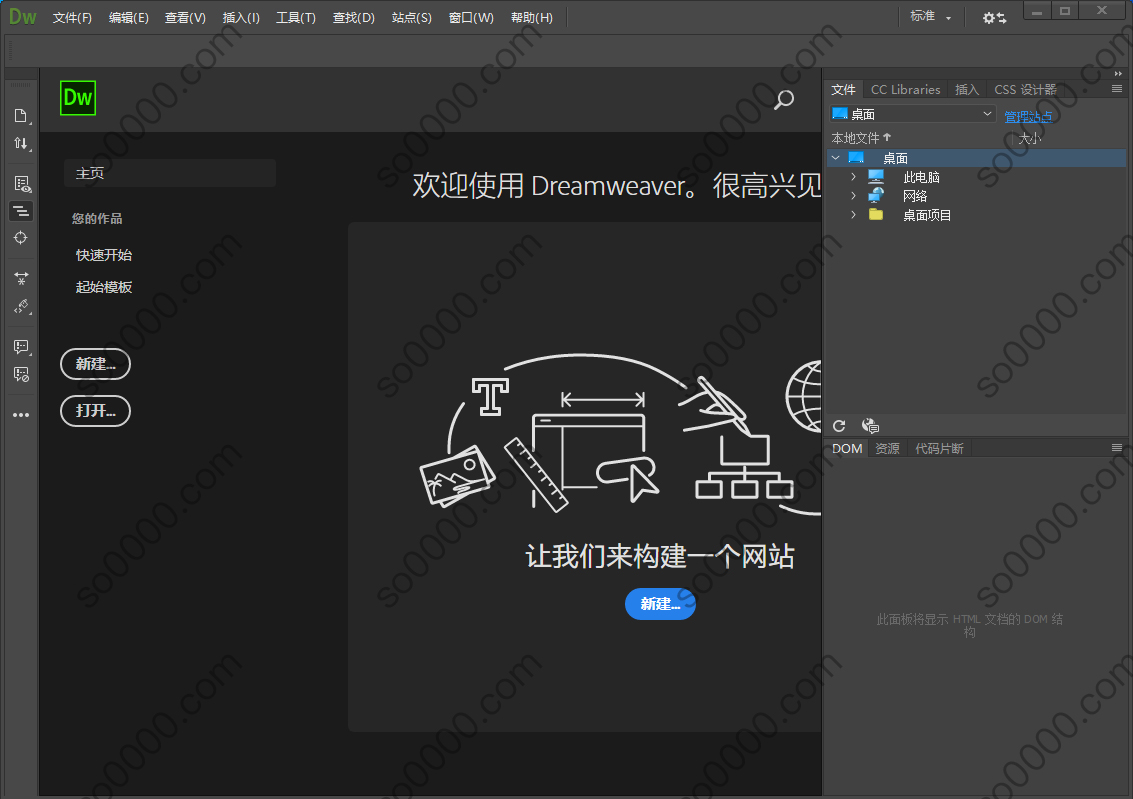Sort by the 本地文件 column header
The width and height of the screenshot is (1133, 799).
point(861,138)
